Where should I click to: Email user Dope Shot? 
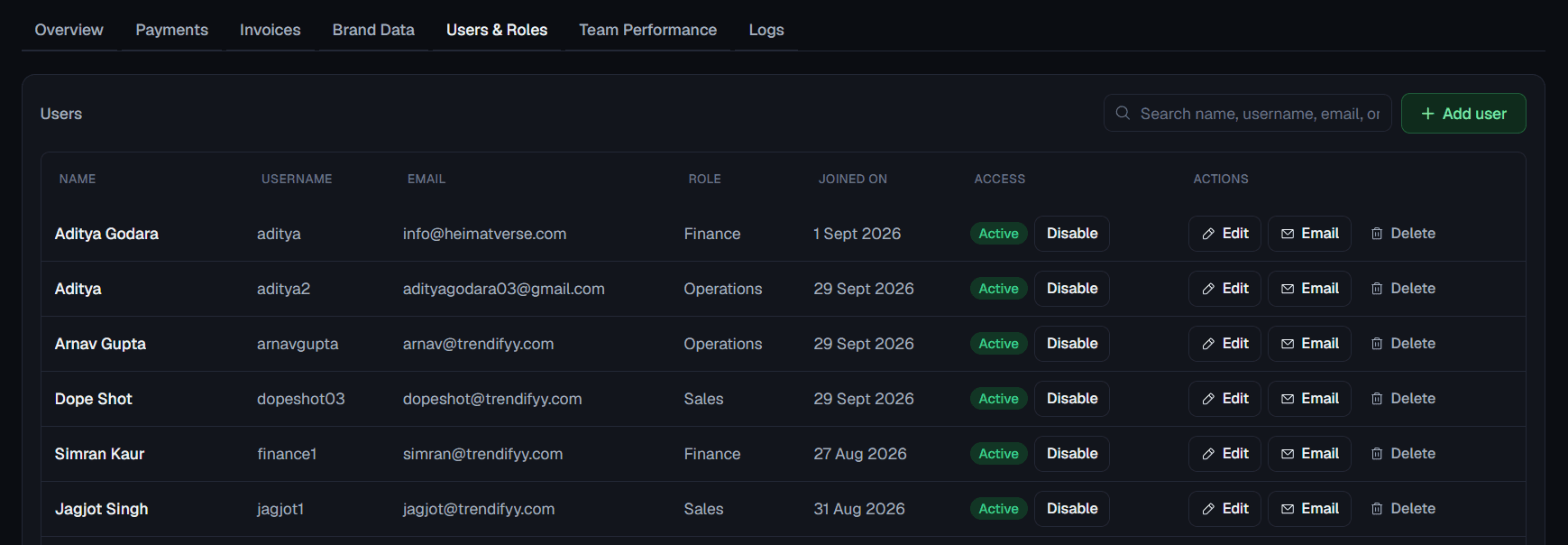tap(1309, 399)
